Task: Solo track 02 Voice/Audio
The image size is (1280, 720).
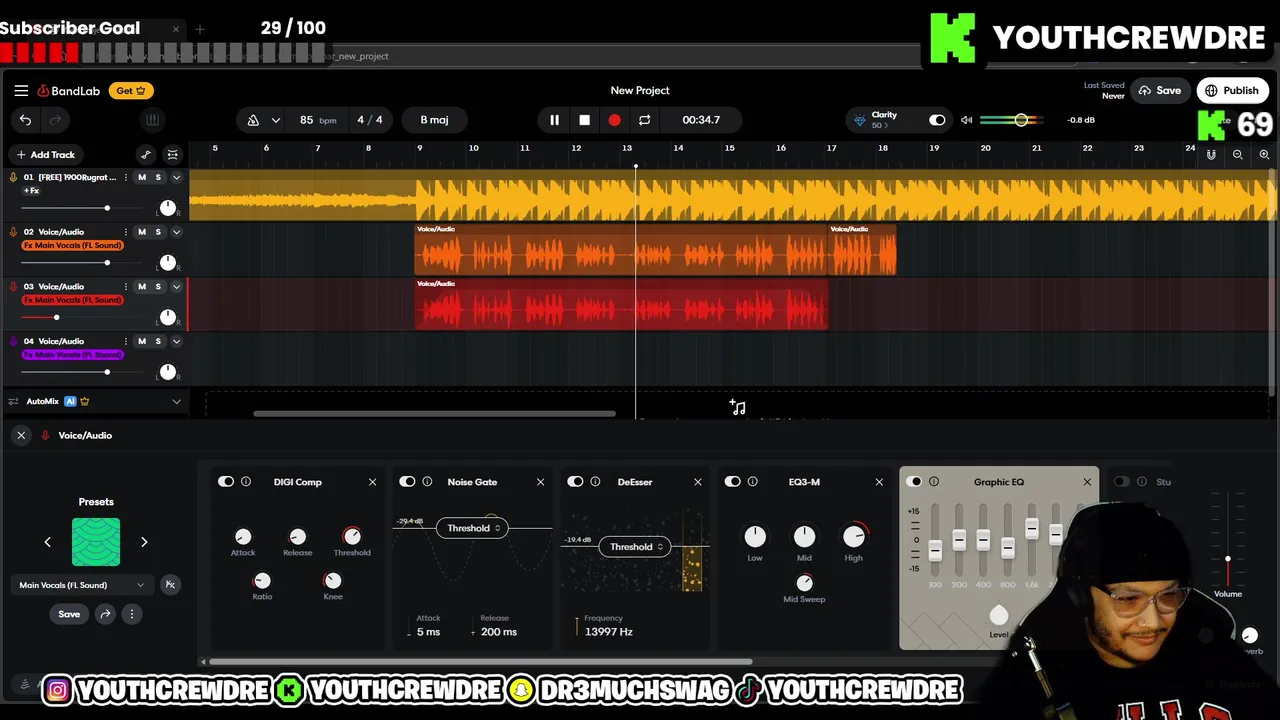Action: point(158,232)
